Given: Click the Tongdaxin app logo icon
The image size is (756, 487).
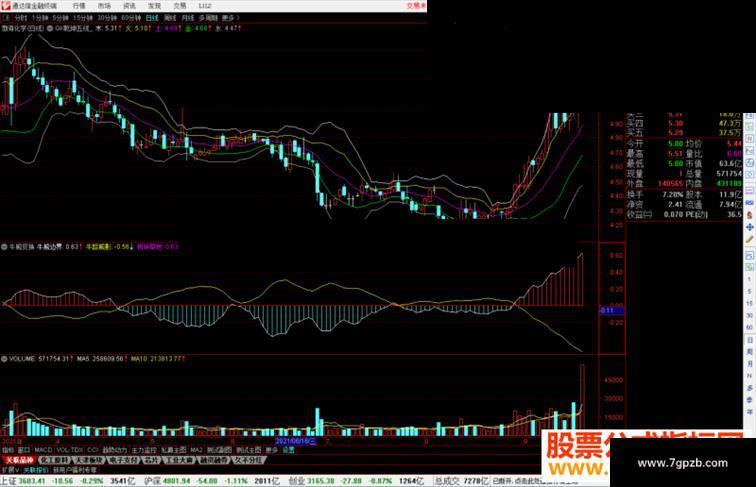Looking at the screenshot, I should tap(5, 5).
